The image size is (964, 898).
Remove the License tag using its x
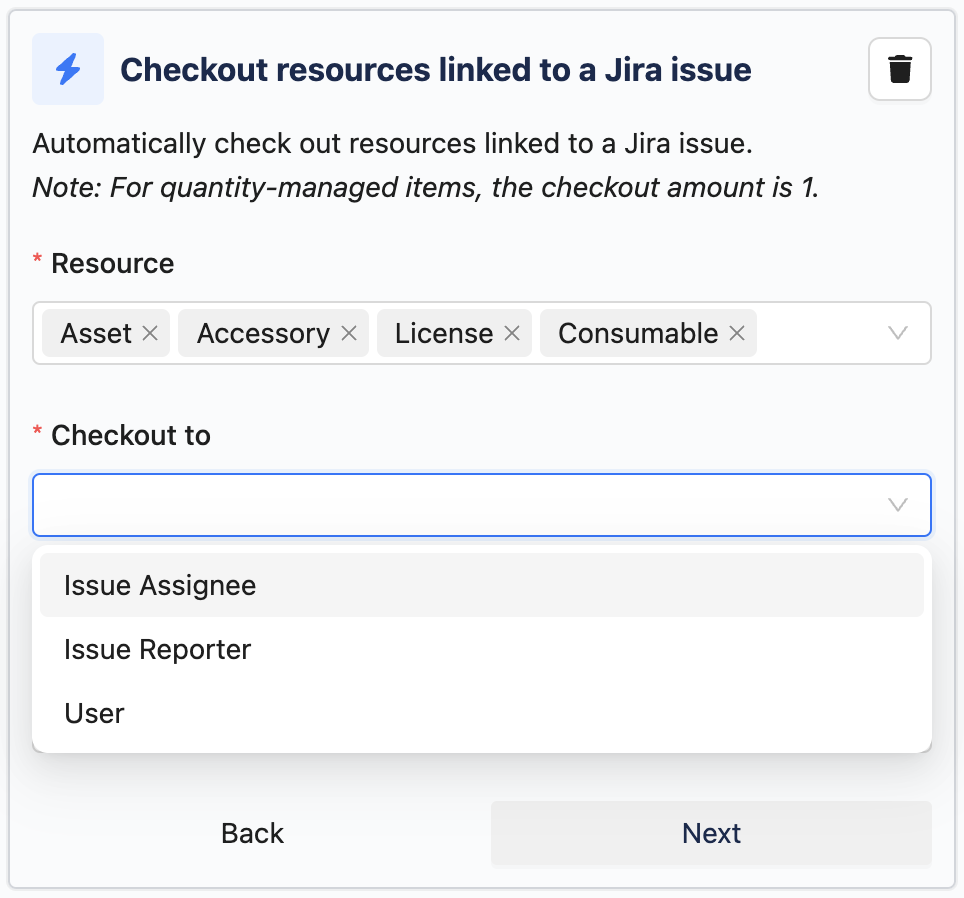(x=512, y=334)
